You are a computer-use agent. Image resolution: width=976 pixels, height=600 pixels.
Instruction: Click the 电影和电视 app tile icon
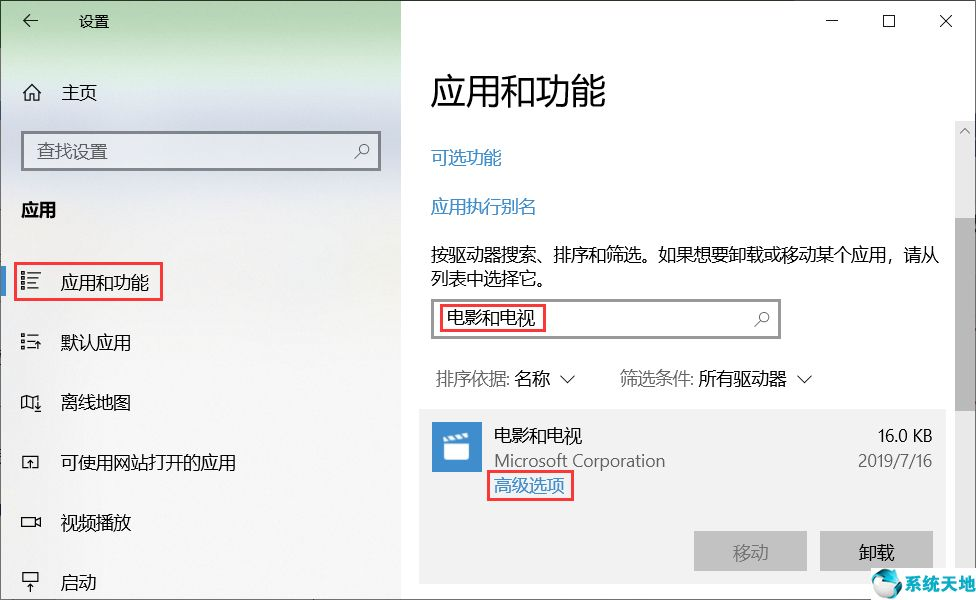[457, 447]
